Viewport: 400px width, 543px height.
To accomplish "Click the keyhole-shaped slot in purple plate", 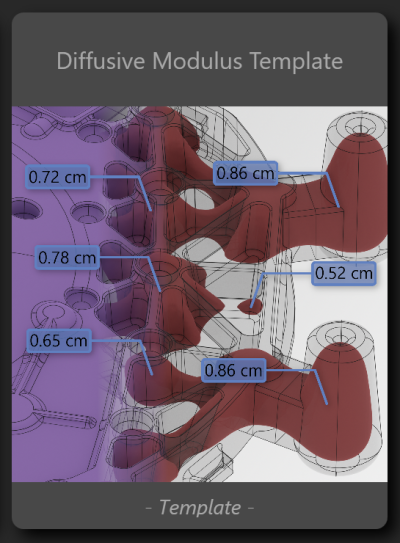I will [x=51, y=312].
